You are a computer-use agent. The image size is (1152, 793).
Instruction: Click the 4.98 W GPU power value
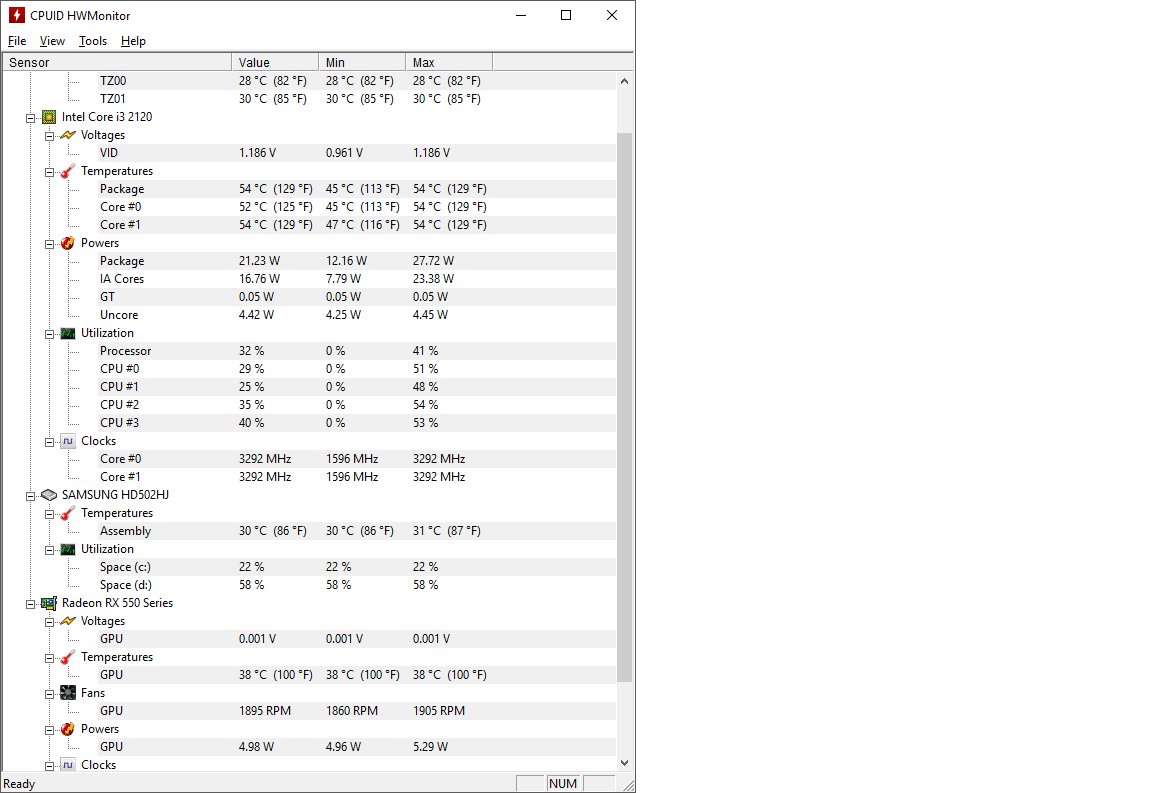click(256, 747)
